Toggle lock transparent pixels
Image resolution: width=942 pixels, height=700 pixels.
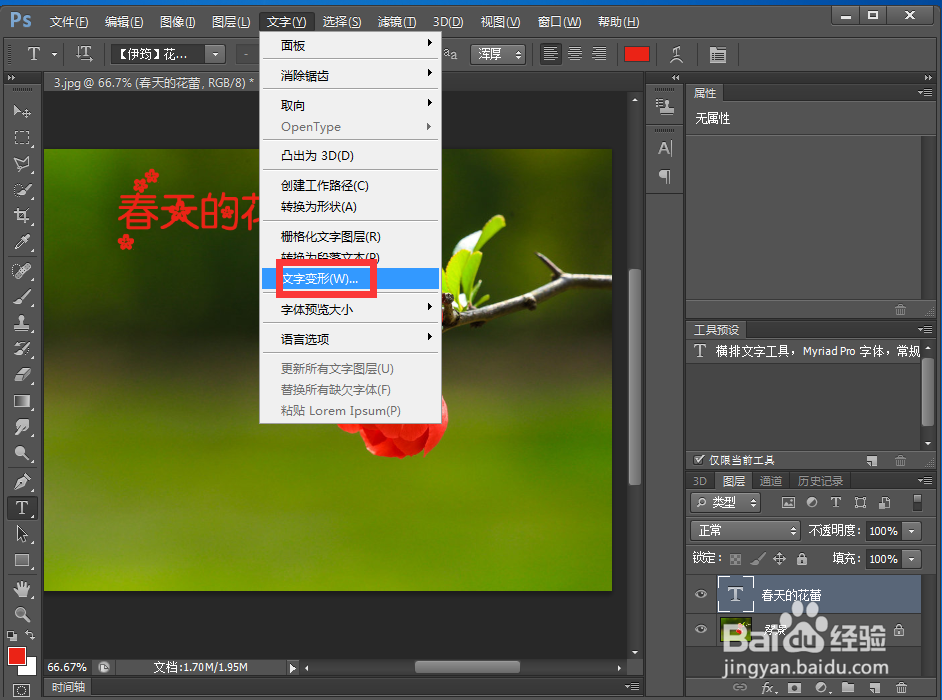[x=735, y=559]
